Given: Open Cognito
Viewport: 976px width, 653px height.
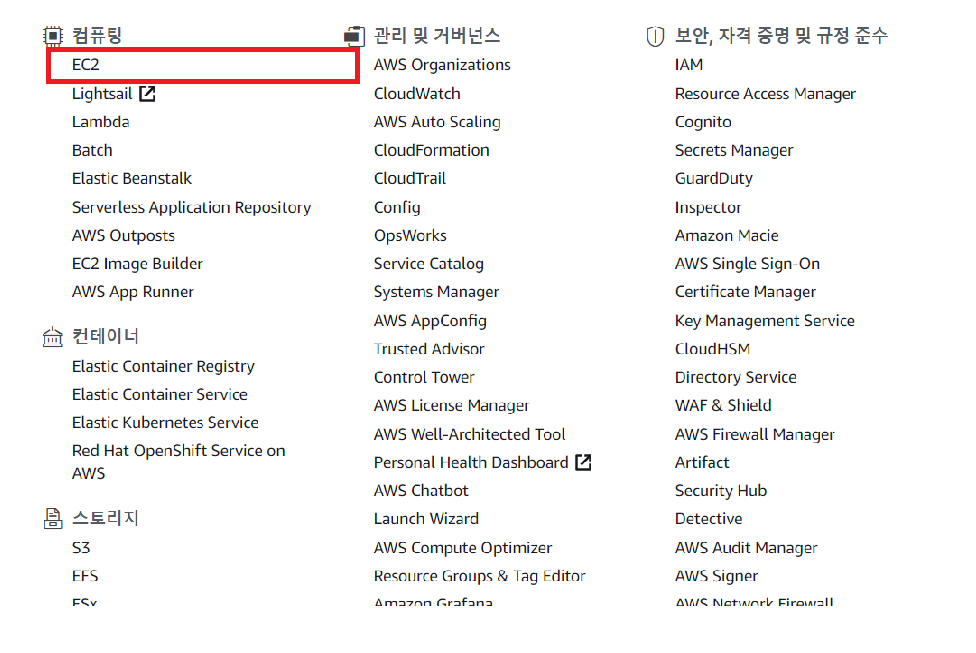Looking at the screenshot, I should tap(703, 122).
